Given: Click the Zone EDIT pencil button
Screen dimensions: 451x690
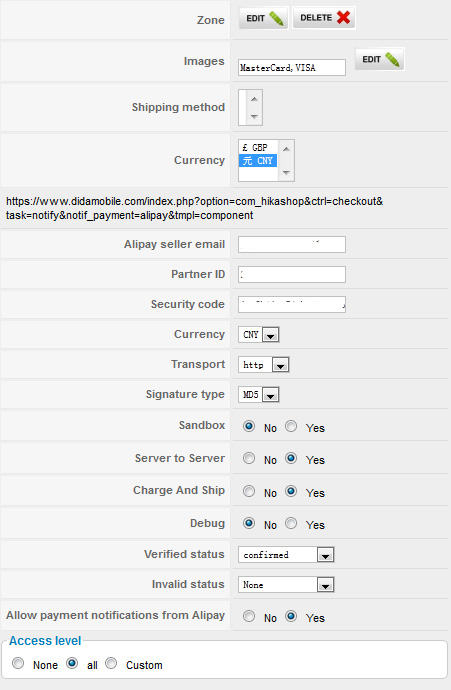Looking at the screenshot, I should (264, 18).
